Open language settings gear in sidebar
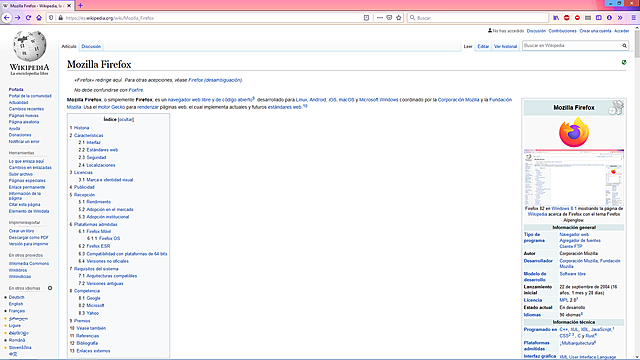The height and width of the screenshot is (360, 640). [x=50, y=288]
